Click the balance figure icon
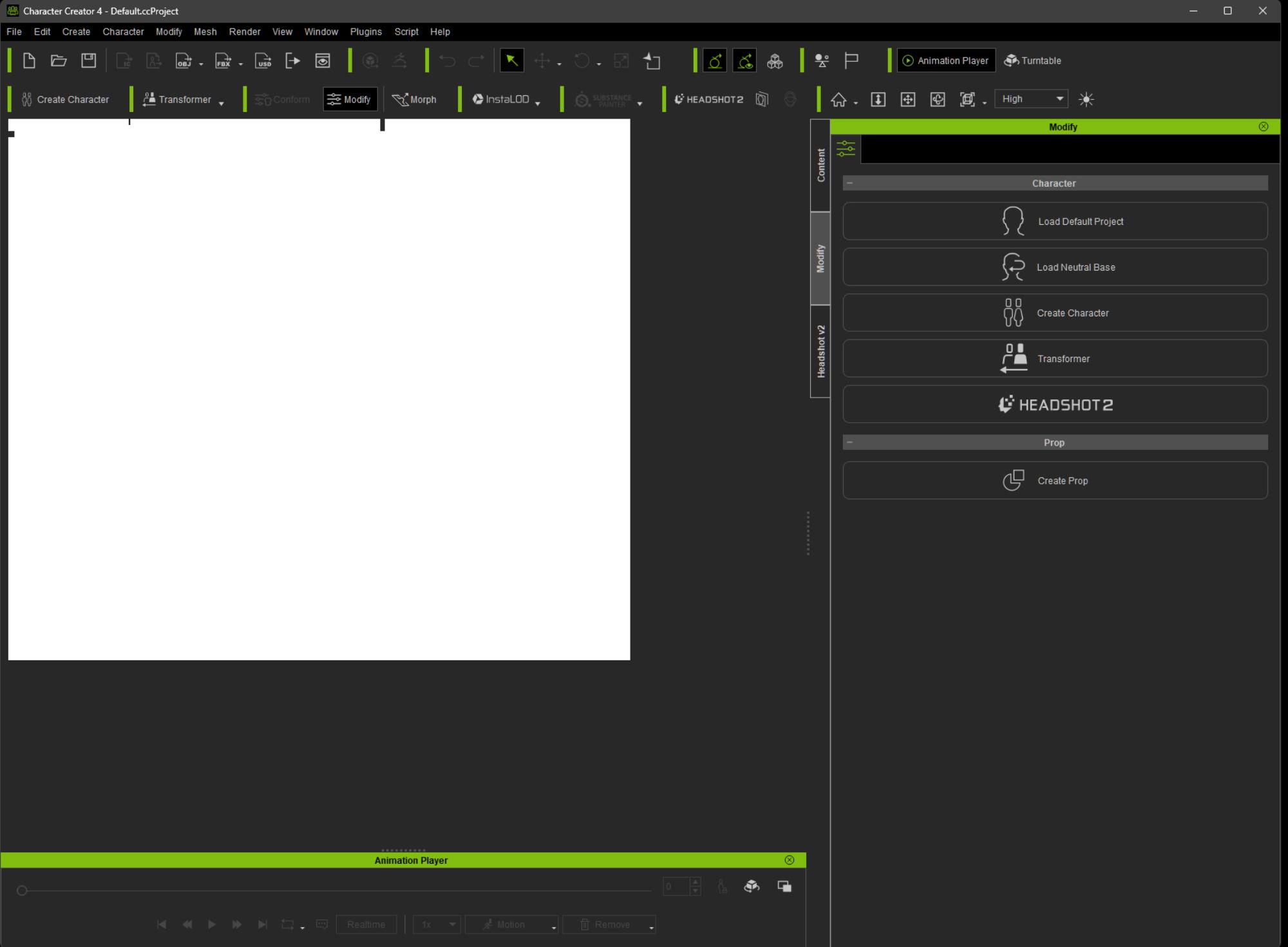Image resolution: width=1288 pixels, height=947 pixels. click(821, 61)
